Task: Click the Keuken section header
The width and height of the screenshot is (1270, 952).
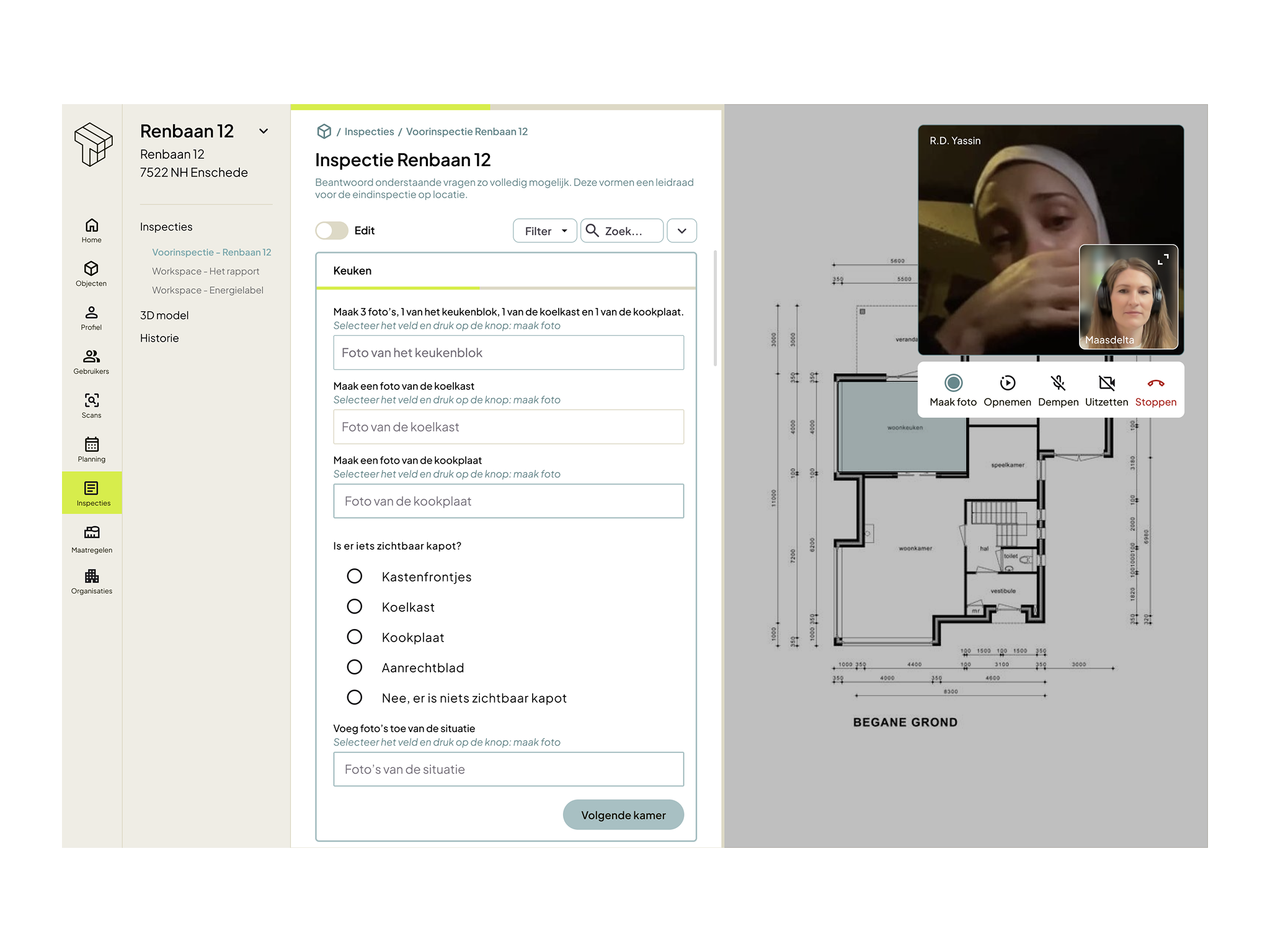Action: click(352, 271)
